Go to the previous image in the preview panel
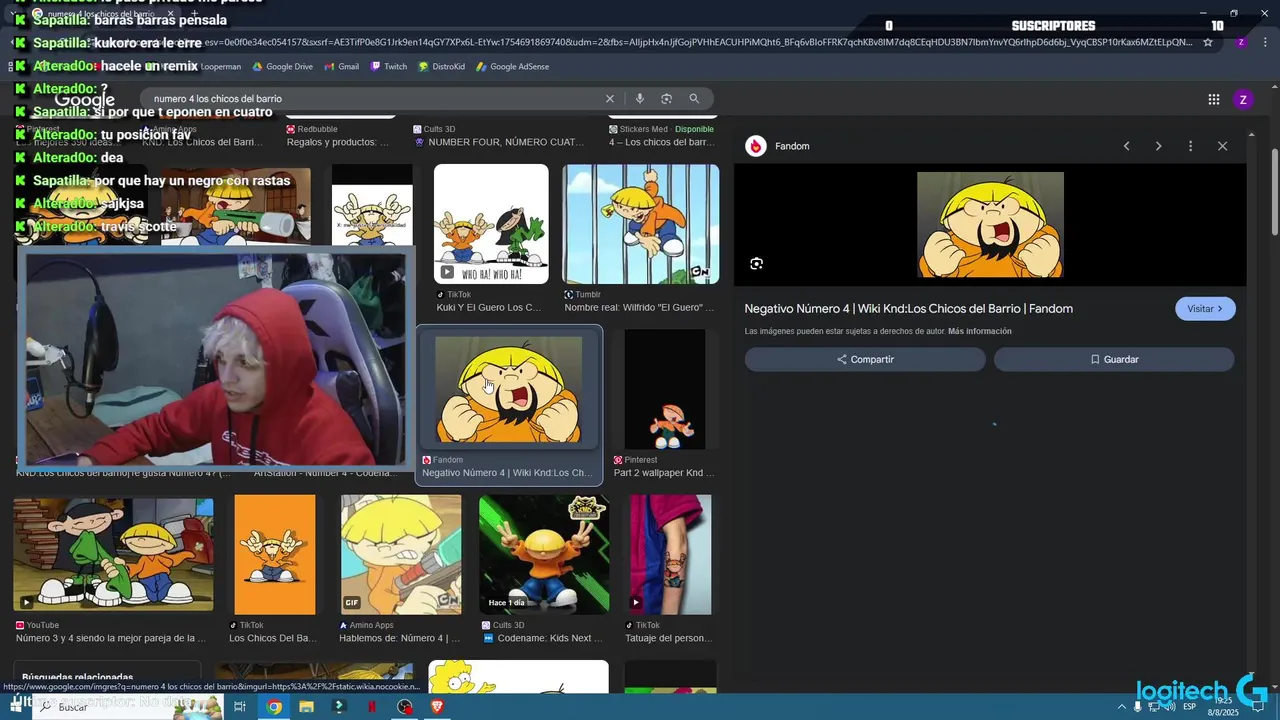The image size is (1280, 720). pyautogui.click(x=1127, y=146)
